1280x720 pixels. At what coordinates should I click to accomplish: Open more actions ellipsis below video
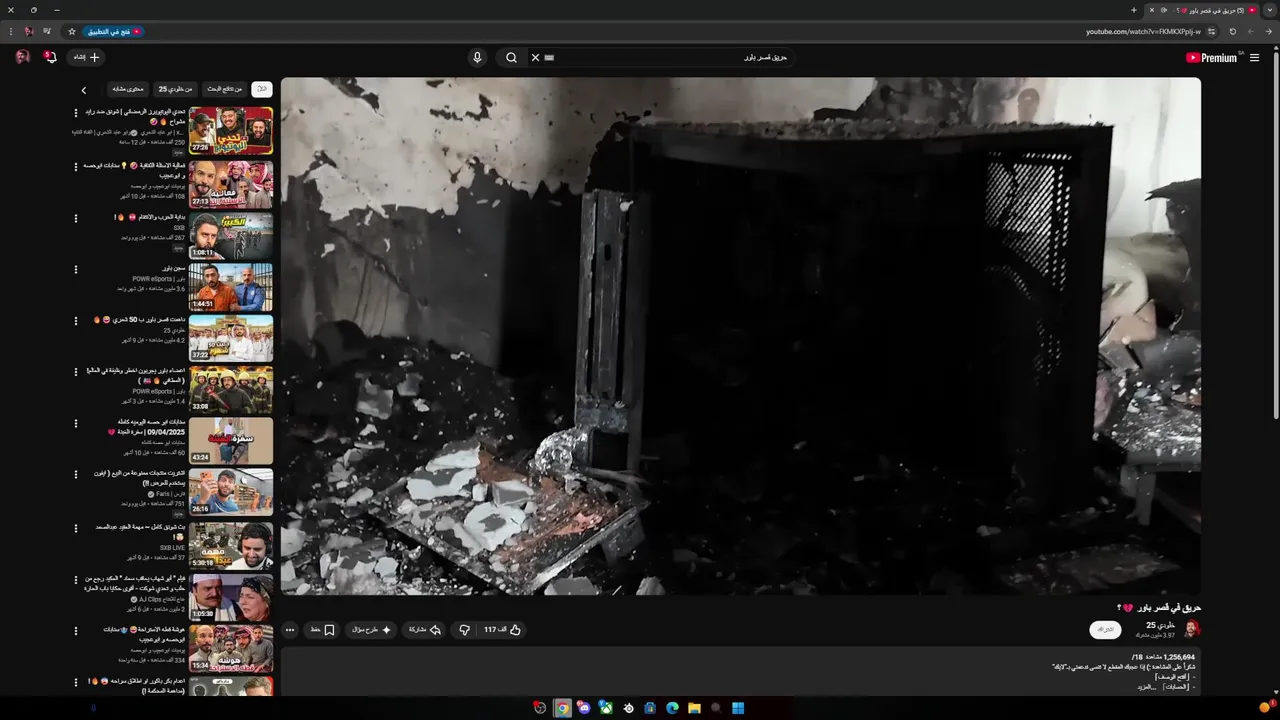point(290,630)
